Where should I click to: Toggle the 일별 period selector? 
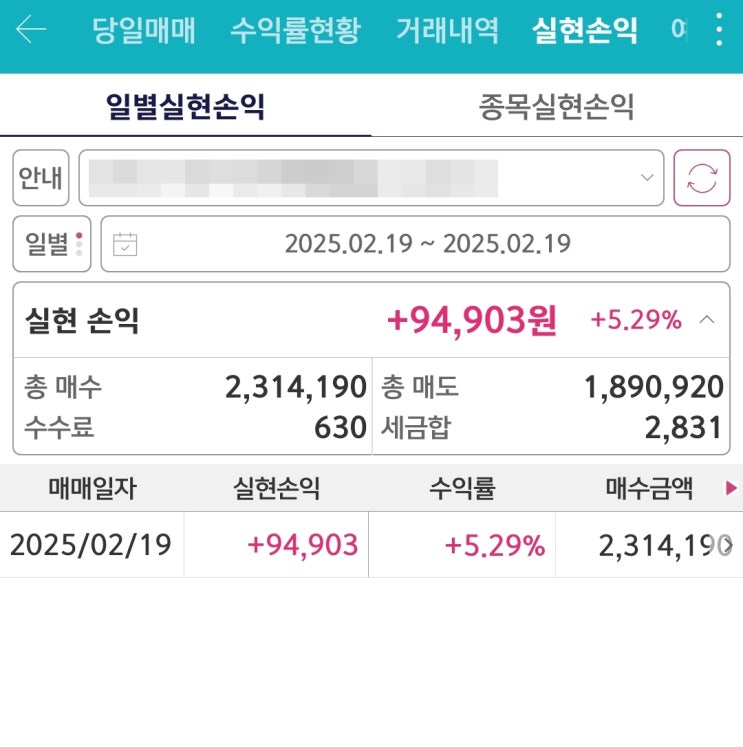click(x=51, y=244)
